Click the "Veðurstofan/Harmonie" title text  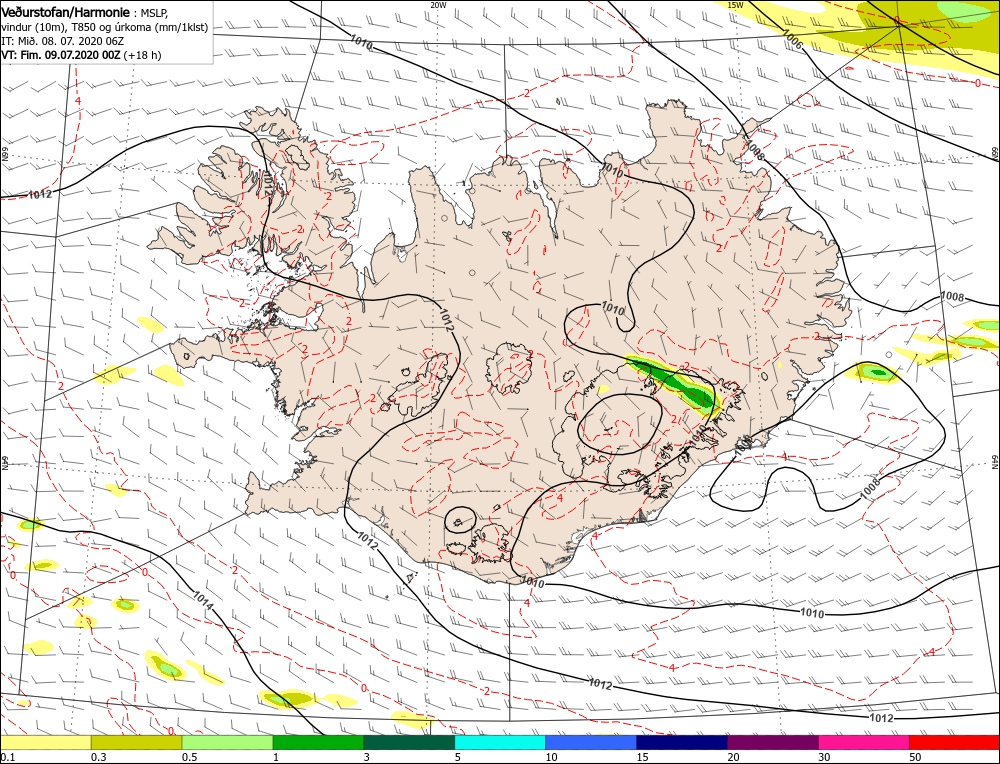(x=66, y=12)
